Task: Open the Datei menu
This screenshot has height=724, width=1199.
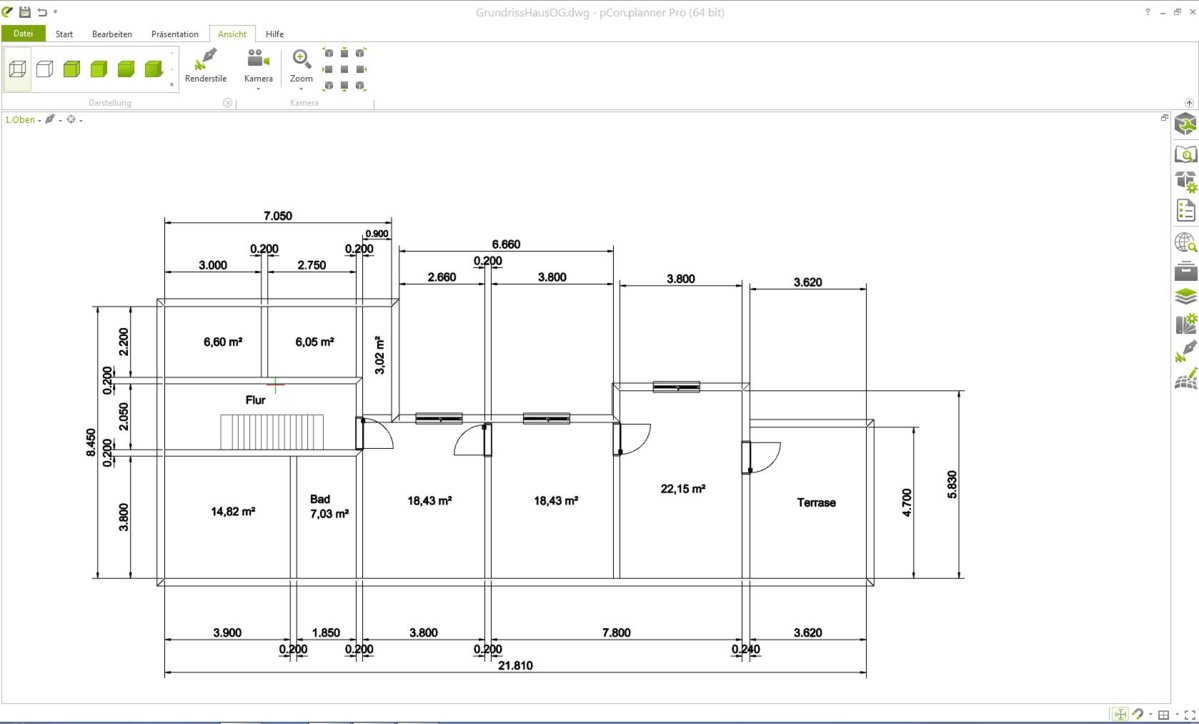Action: tap(23, 34)
